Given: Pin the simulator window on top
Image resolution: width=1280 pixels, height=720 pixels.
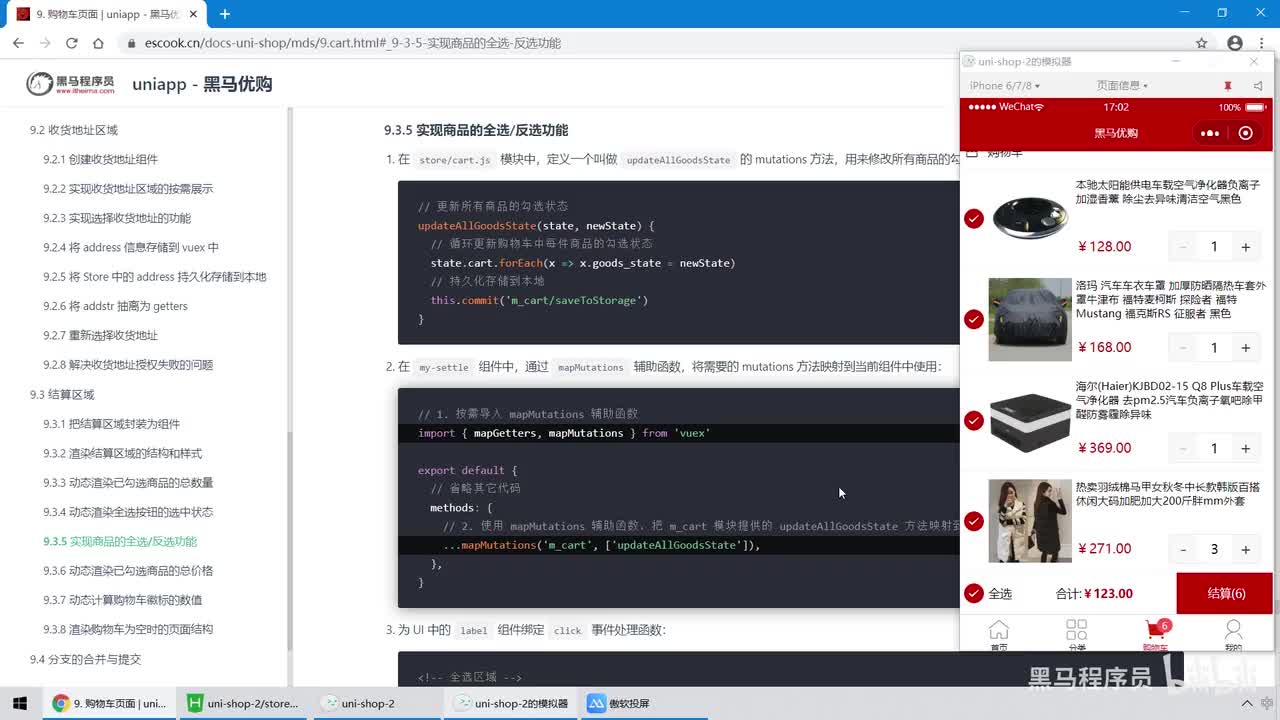Looking at the screenshot, I should [x=1227, y=86].
